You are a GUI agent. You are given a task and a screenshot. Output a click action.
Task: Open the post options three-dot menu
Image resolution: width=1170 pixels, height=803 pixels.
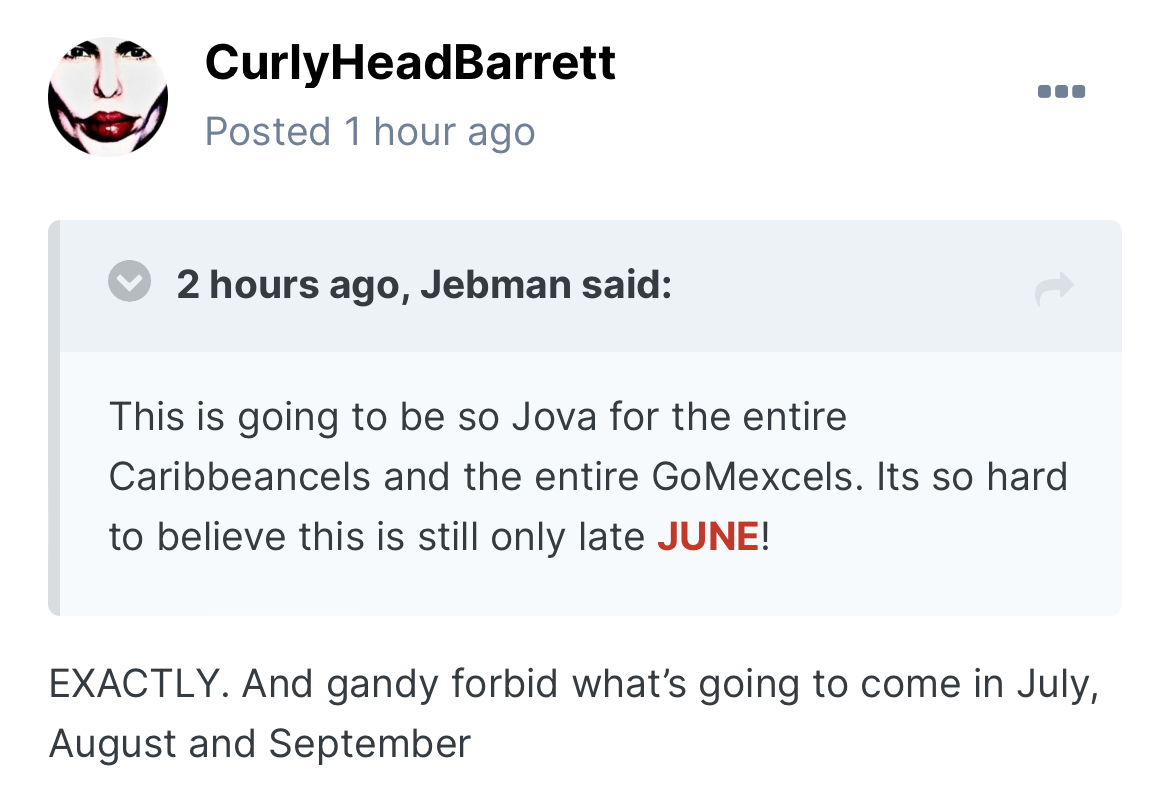(1061, 92)
